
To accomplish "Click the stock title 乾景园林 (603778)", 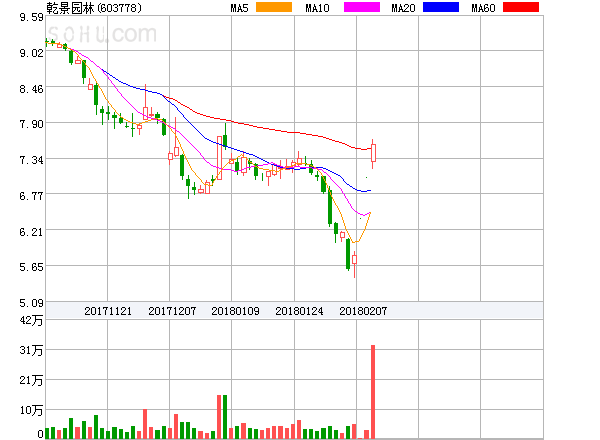I will (x=94, y=8).
